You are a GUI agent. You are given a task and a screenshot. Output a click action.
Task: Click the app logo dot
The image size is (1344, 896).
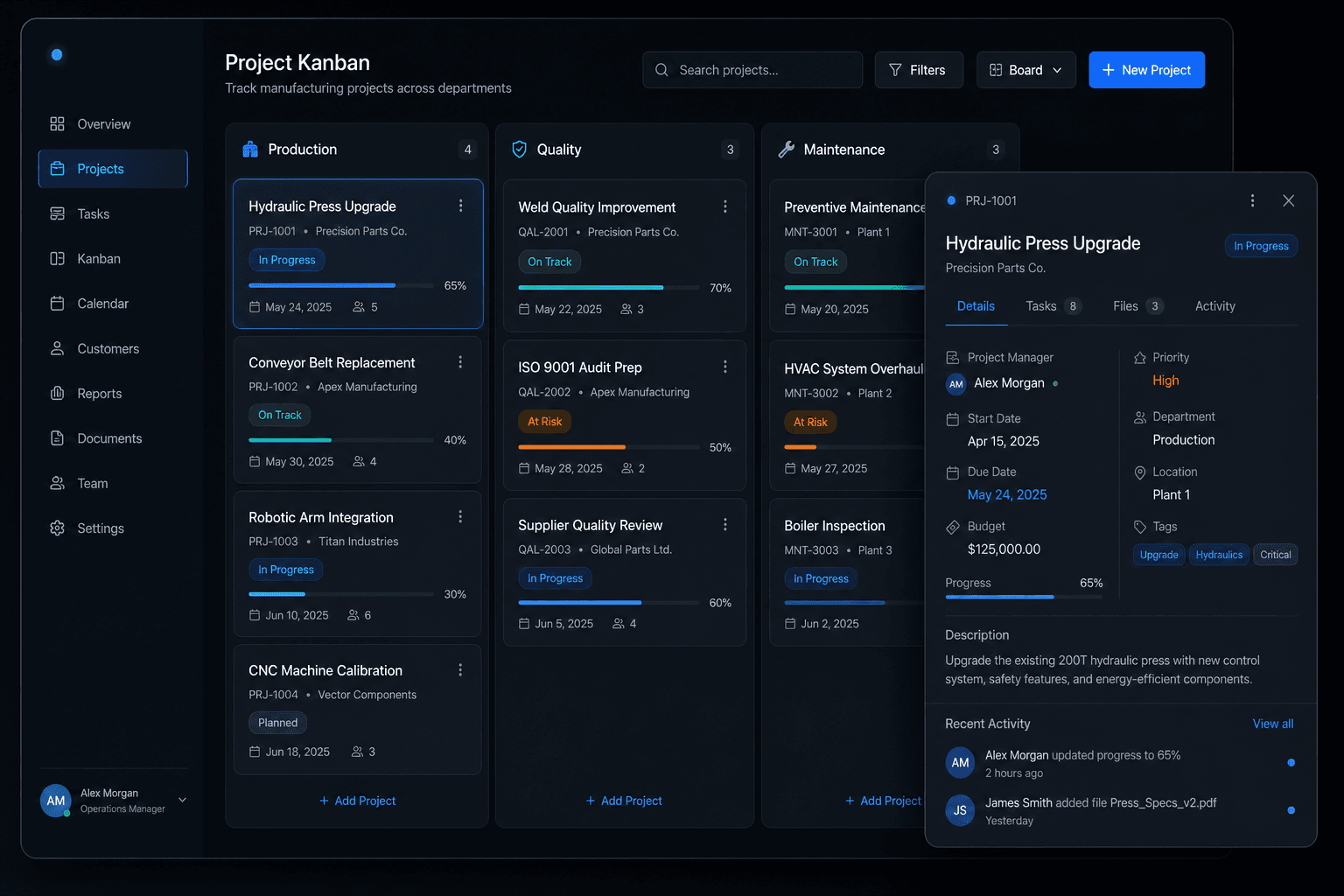click(57, 54)
